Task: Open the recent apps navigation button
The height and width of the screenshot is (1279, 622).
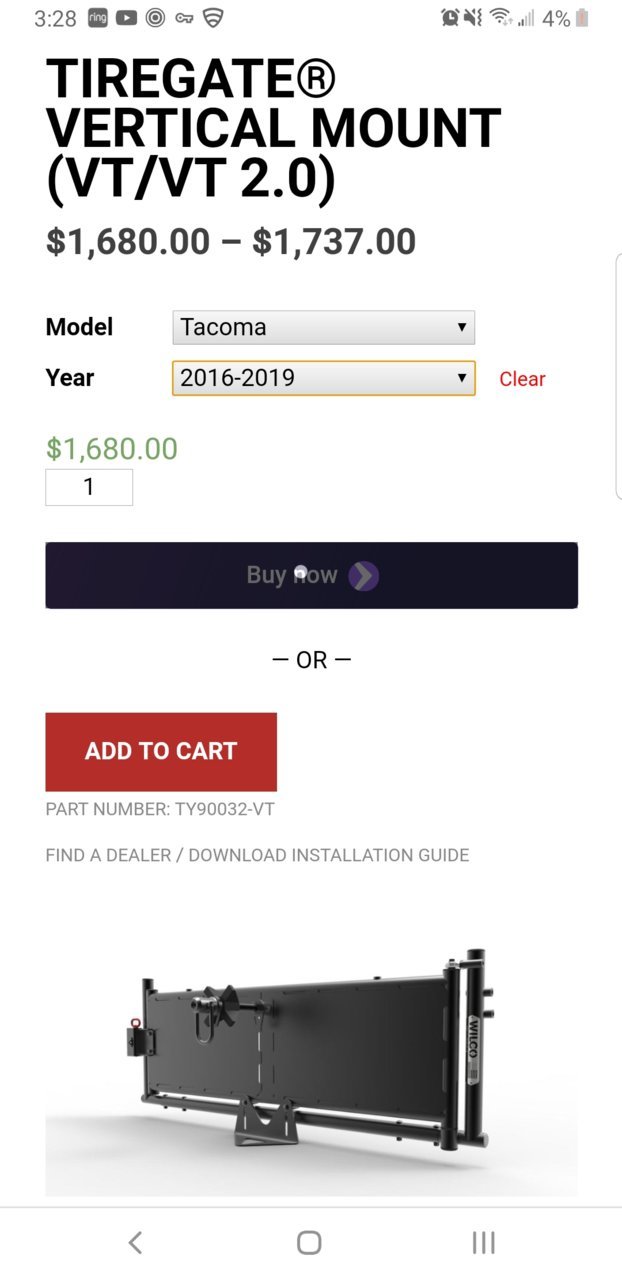Action: (x=483, y=1242)
